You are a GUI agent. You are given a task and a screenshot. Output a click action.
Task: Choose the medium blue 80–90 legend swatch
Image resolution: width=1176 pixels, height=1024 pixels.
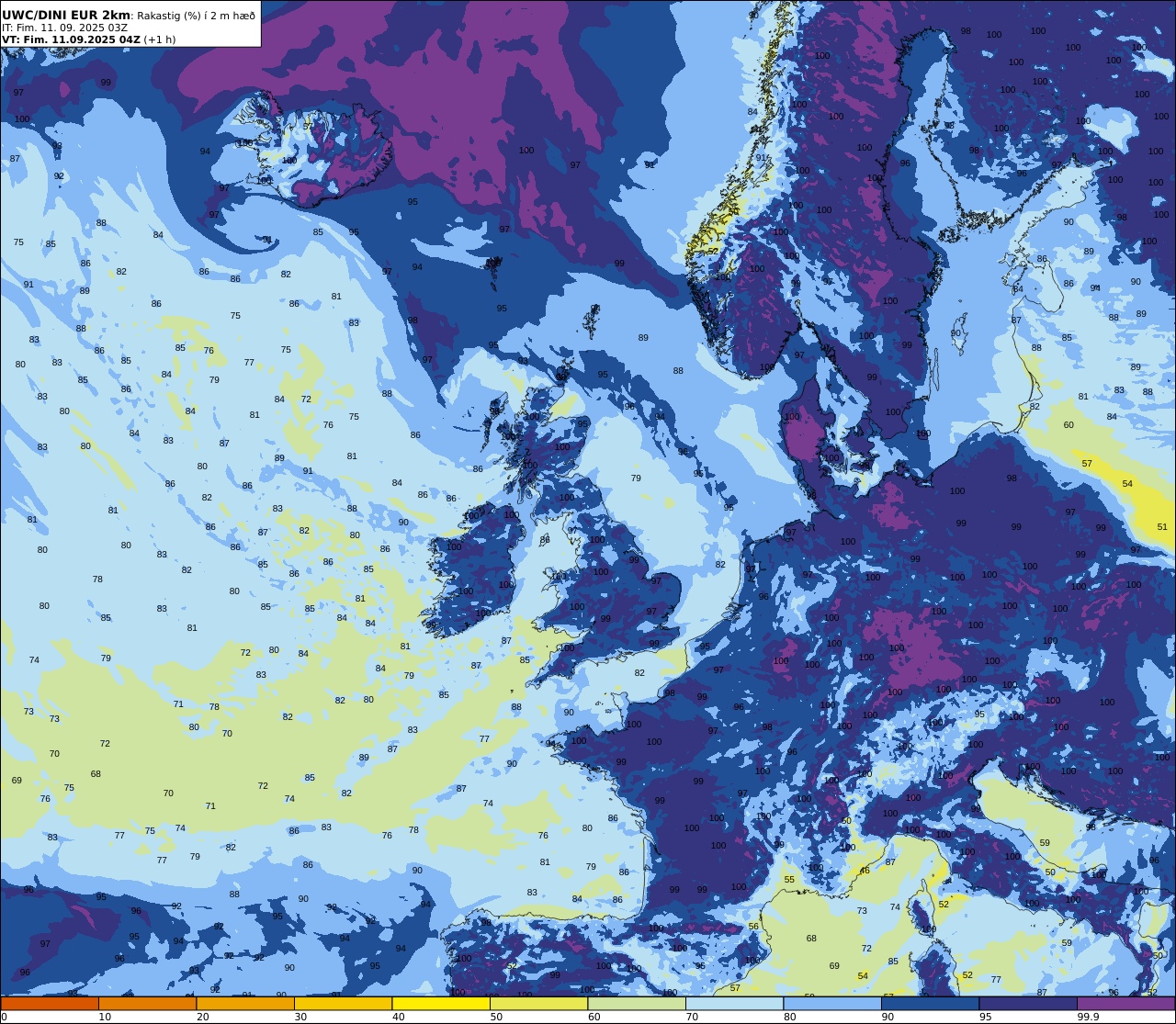click(x=832, y=1003)
